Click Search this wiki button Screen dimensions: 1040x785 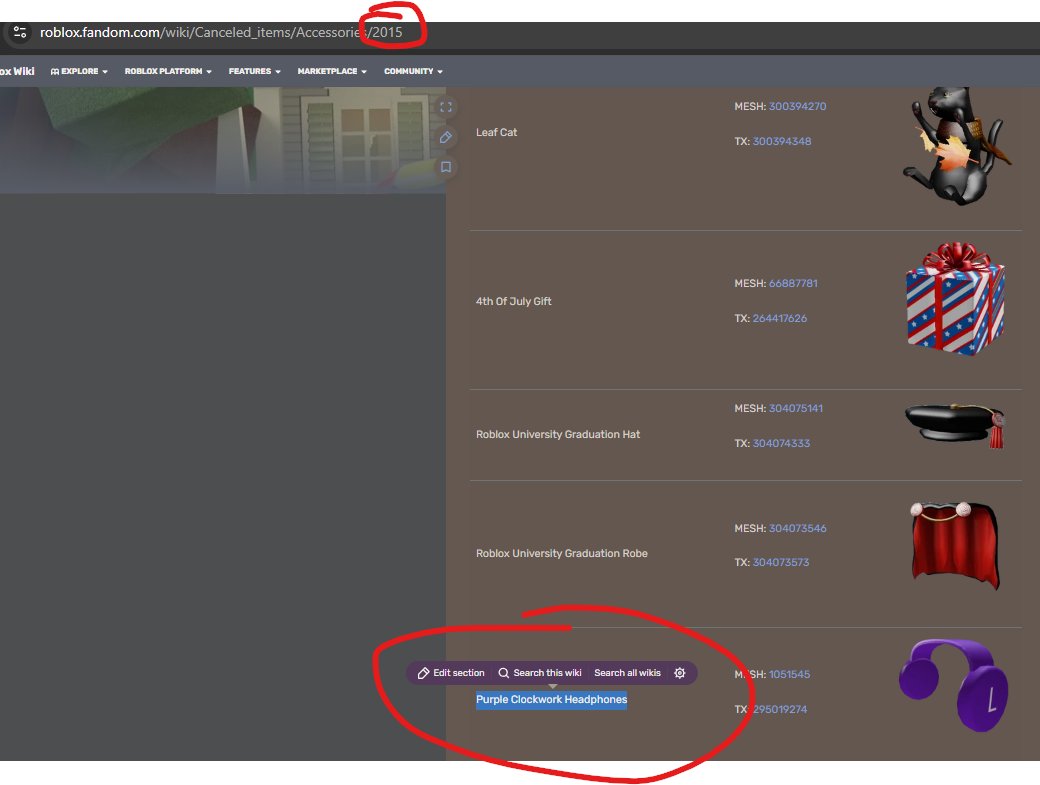540,673
